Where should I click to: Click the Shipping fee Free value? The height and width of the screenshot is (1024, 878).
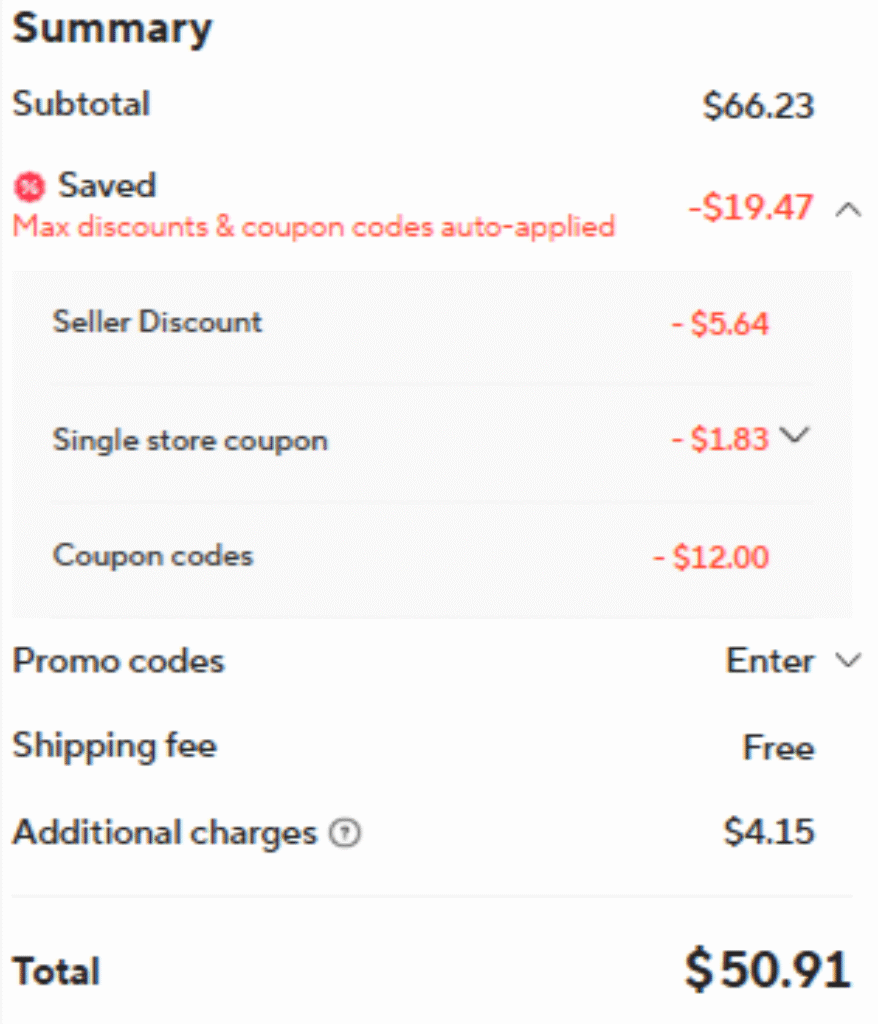pyautogui.click(x=778, y=748)
